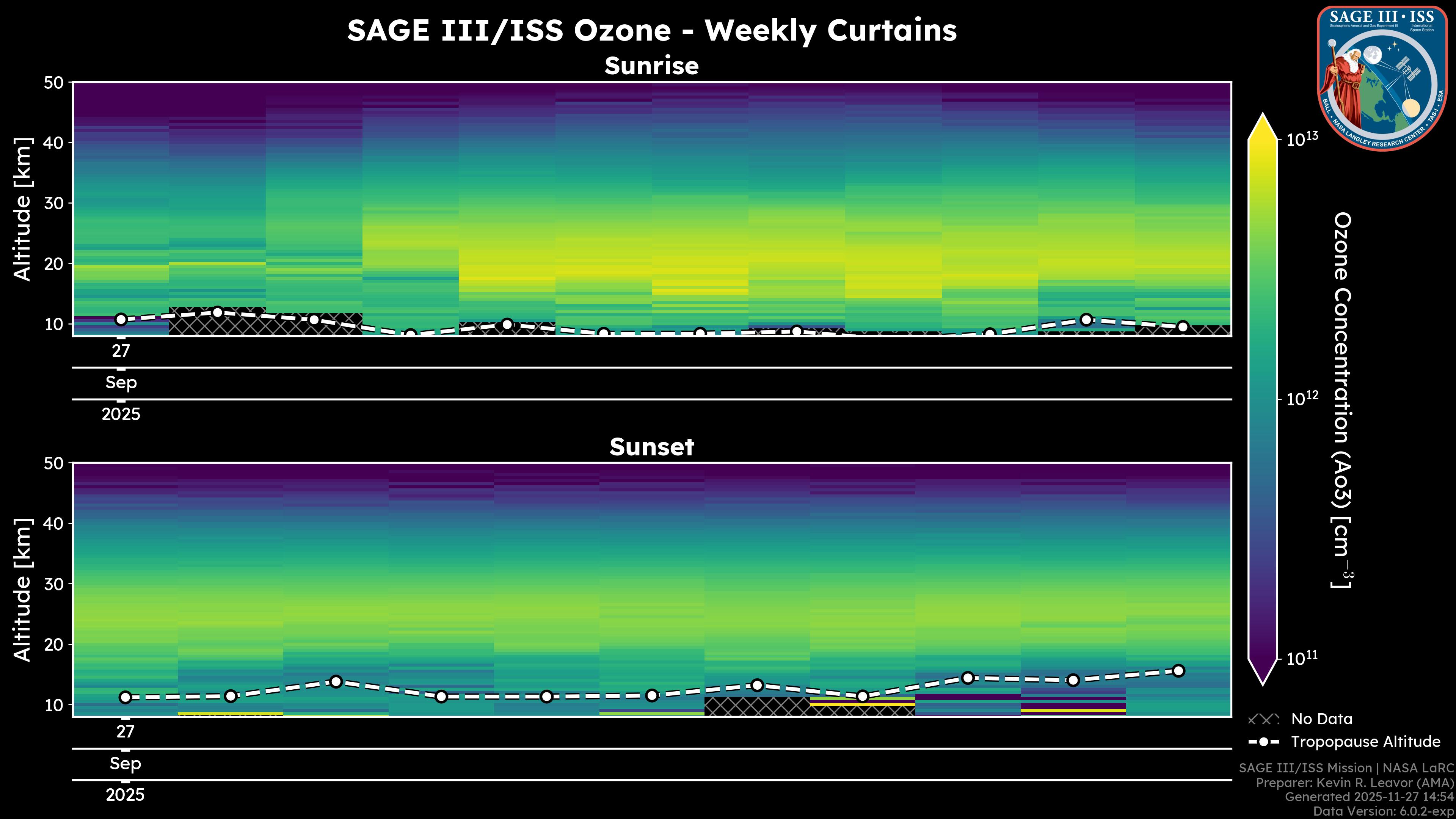1456x819 pixels.
Task: Click the Sunrise panel title
Action: tap(651, 66)
